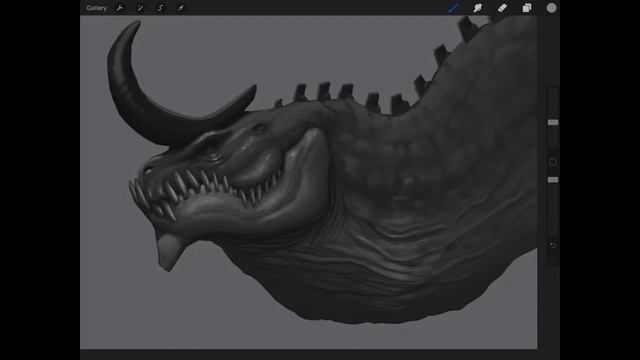Click the brush size slider handle
The width and height of the screenshot is (640, 360).
coord(553,122)
